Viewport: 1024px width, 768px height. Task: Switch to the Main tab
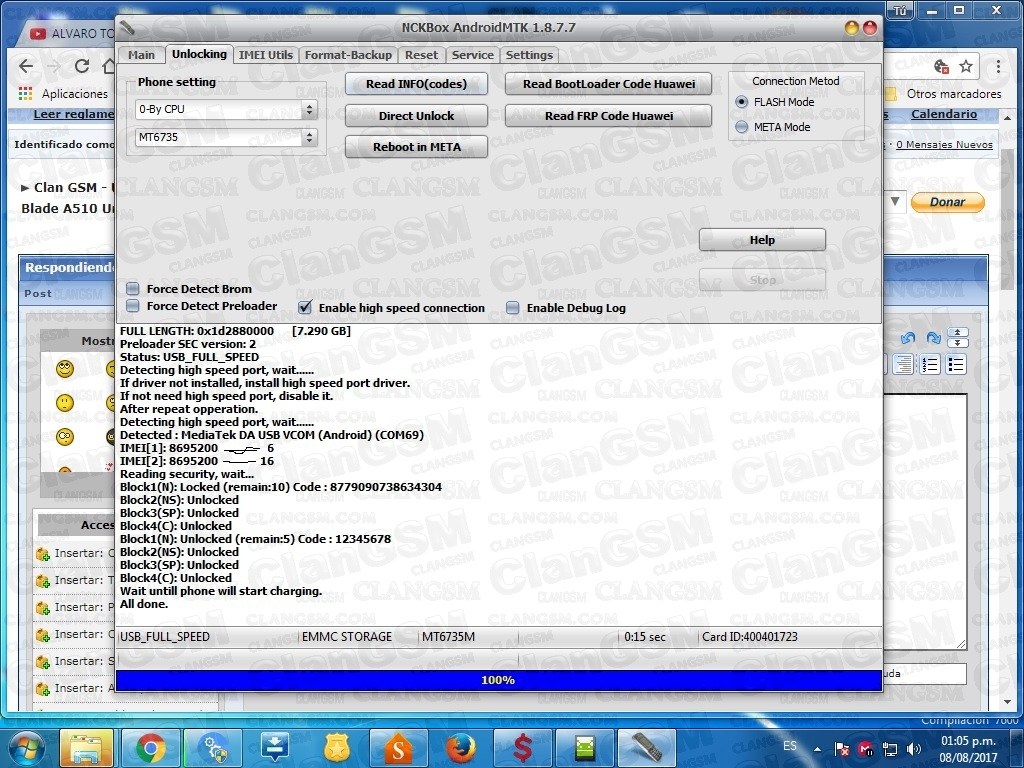pos(141,55)
